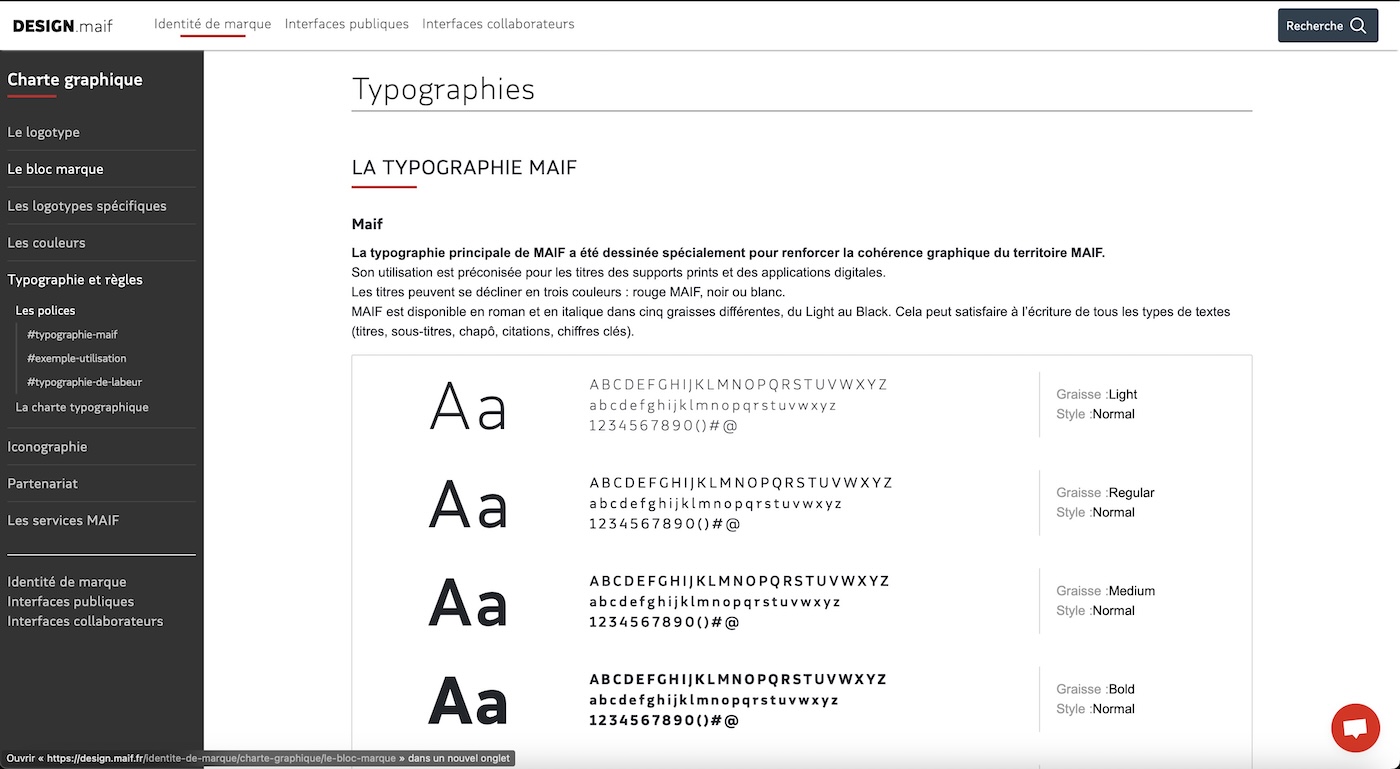
Task: Select 'Les logotypes spécifiques'
Action: tap(86, 205)
